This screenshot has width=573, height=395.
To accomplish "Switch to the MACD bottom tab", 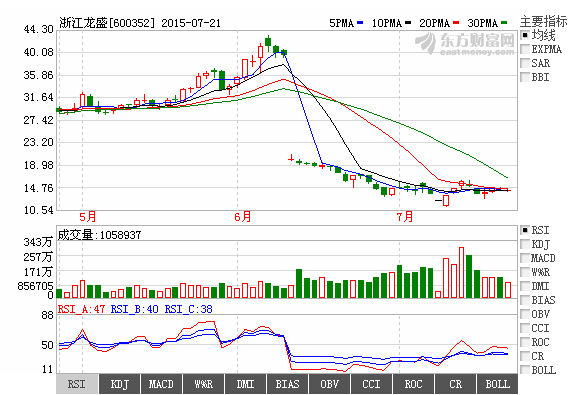I will tap(161, 384).
